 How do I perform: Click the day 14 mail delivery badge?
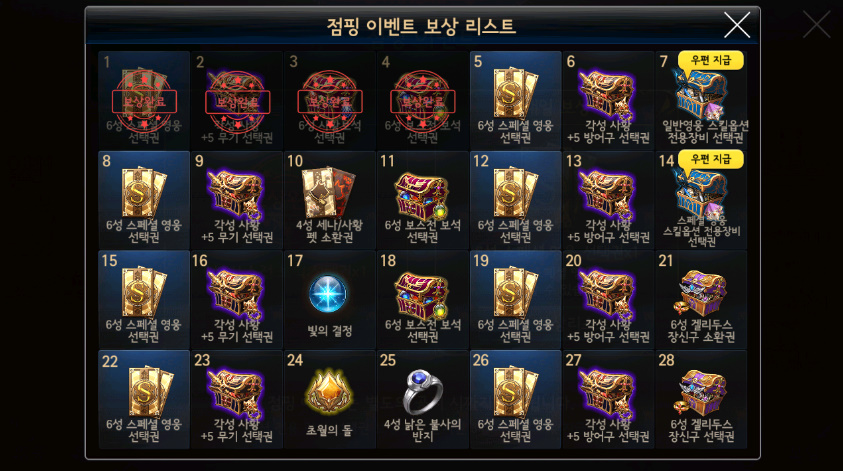[711, 159]
